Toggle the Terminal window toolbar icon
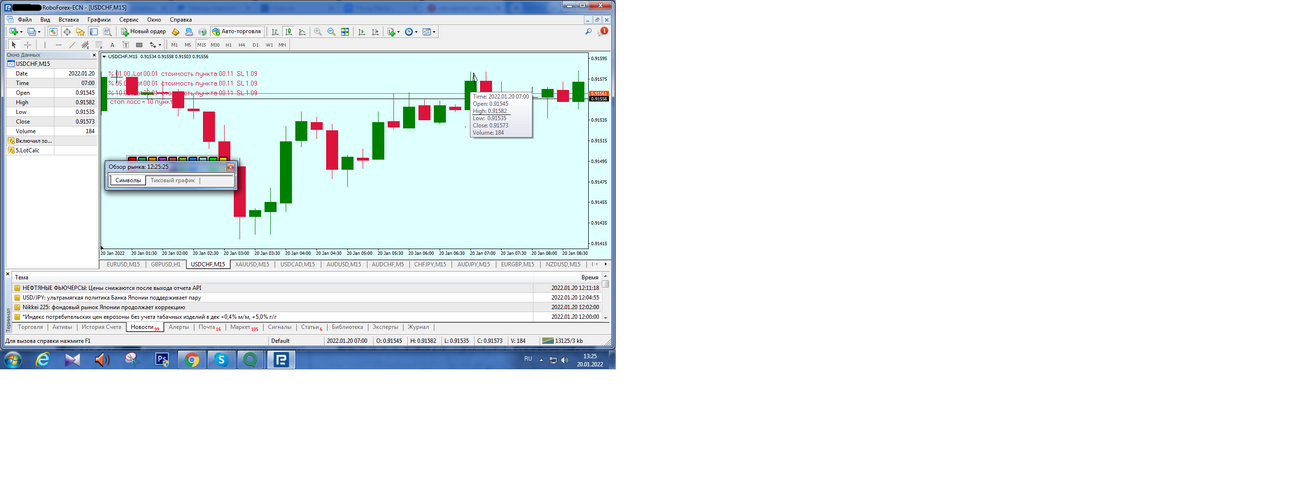Viewport: 1290px width, 502px height. pyautogui.click(x=94, y=32)
